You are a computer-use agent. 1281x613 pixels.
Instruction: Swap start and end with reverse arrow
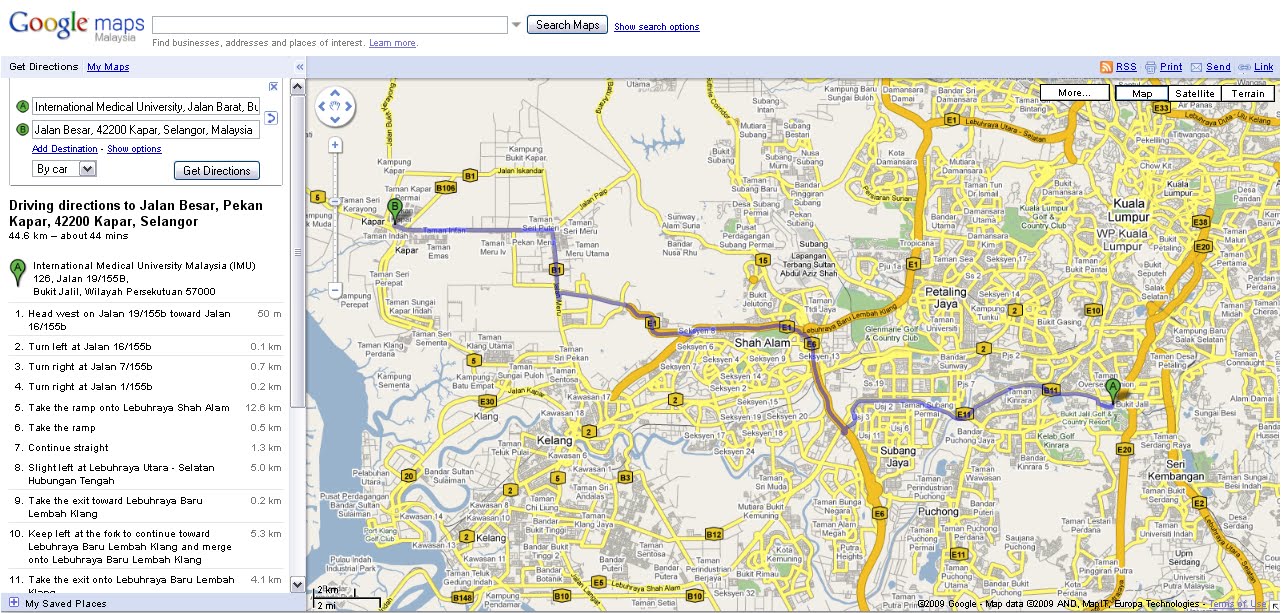click(x=271, y=118)
